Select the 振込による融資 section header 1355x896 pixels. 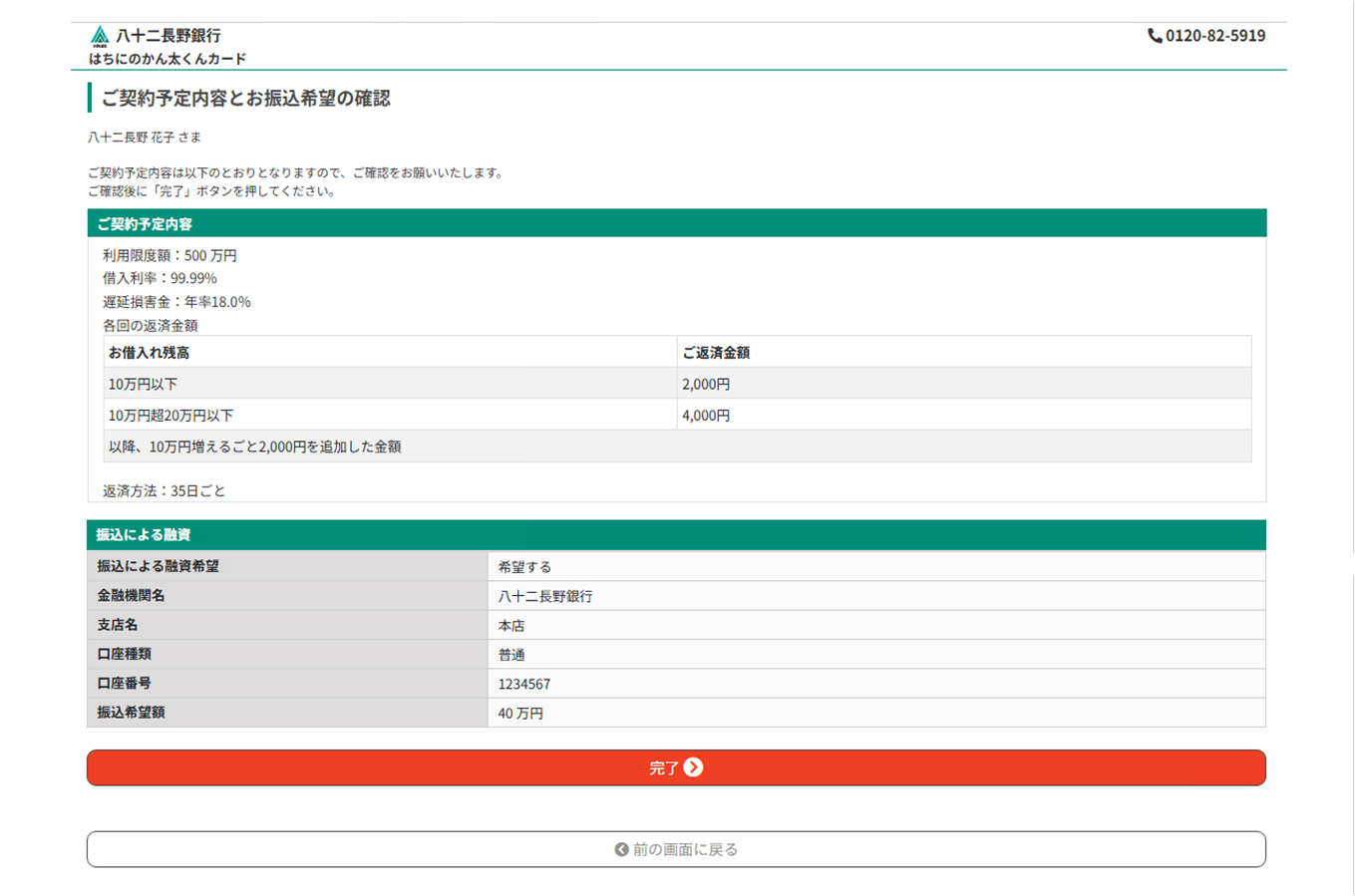144,535
